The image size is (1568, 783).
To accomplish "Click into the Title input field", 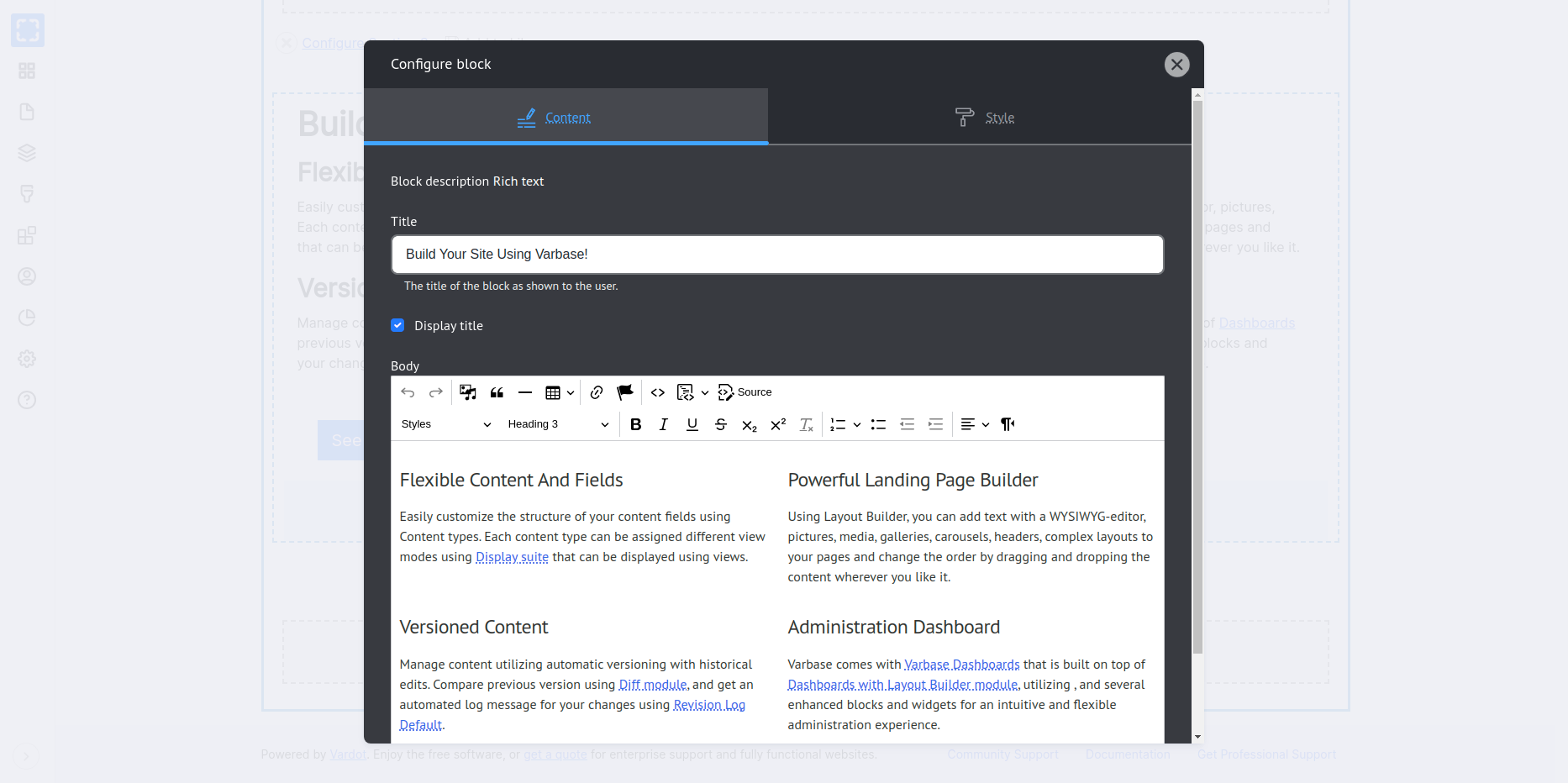I will coord(777,255).
